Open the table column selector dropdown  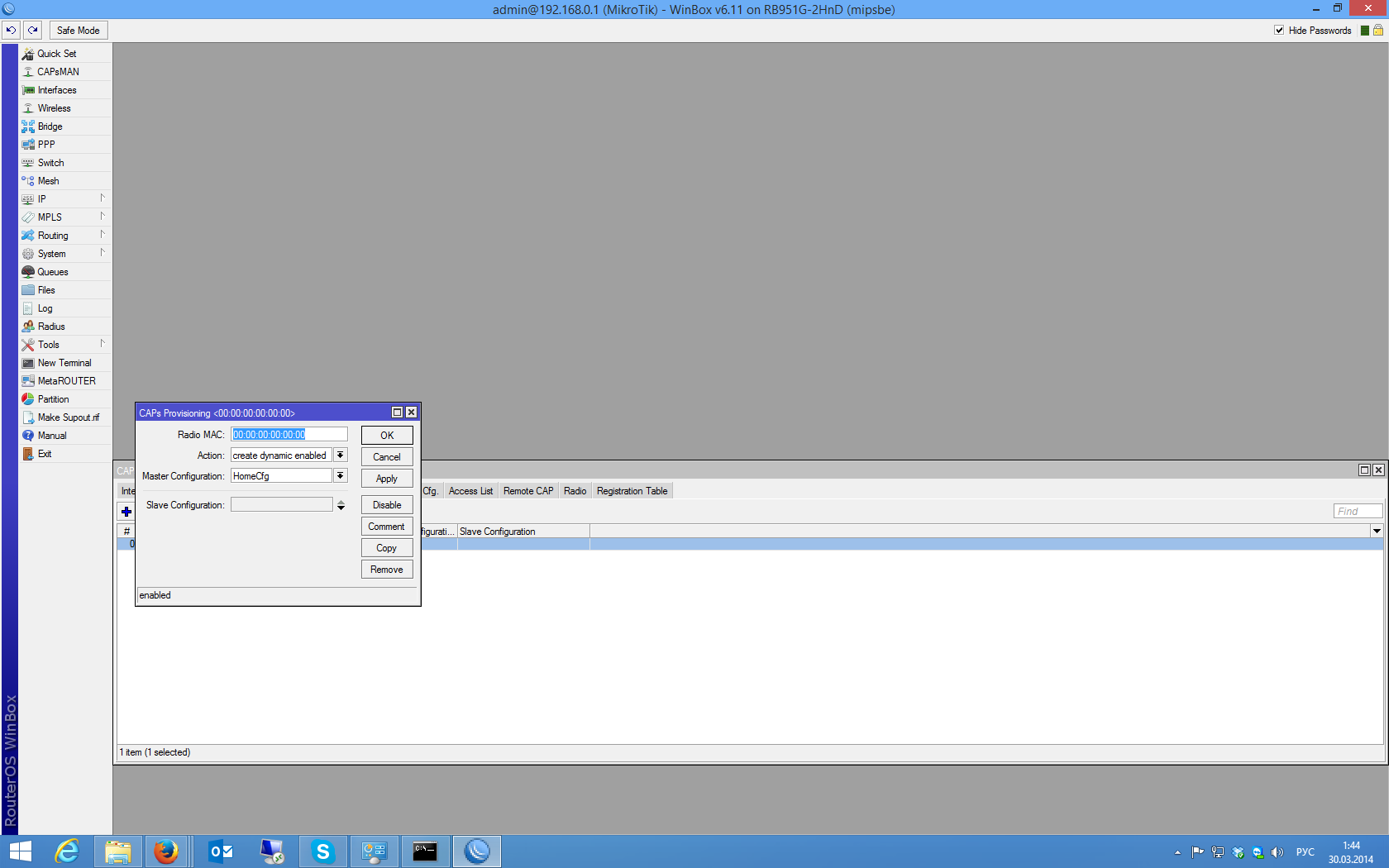point(1377,532)
